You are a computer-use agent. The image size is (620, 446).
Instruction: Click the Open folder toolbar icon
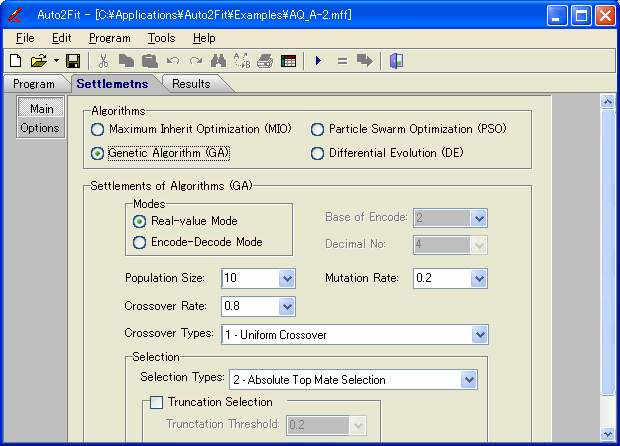(39, 61)
